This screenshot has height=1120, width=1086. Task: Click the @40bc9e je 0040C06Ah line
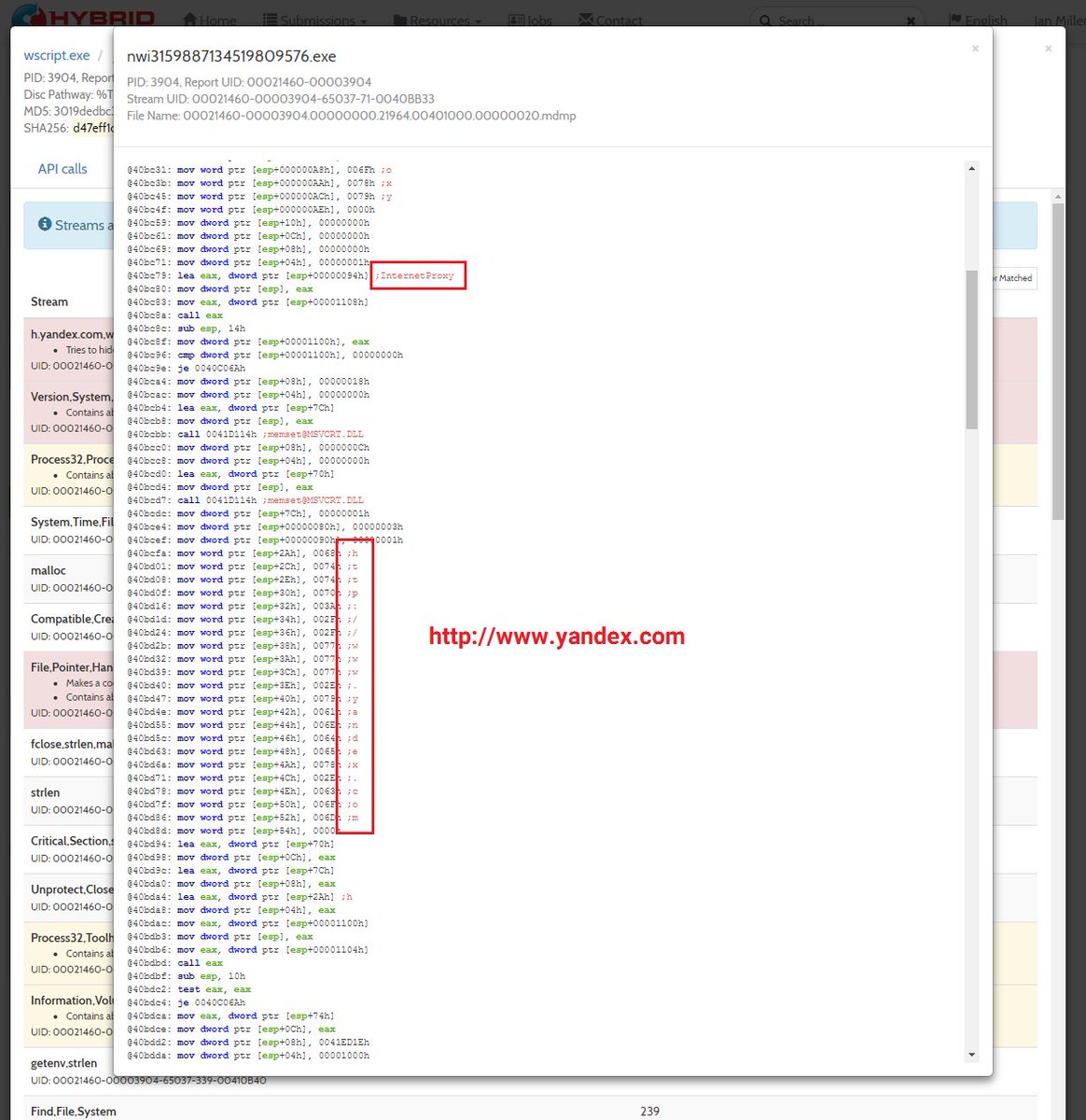coord(187,368)
